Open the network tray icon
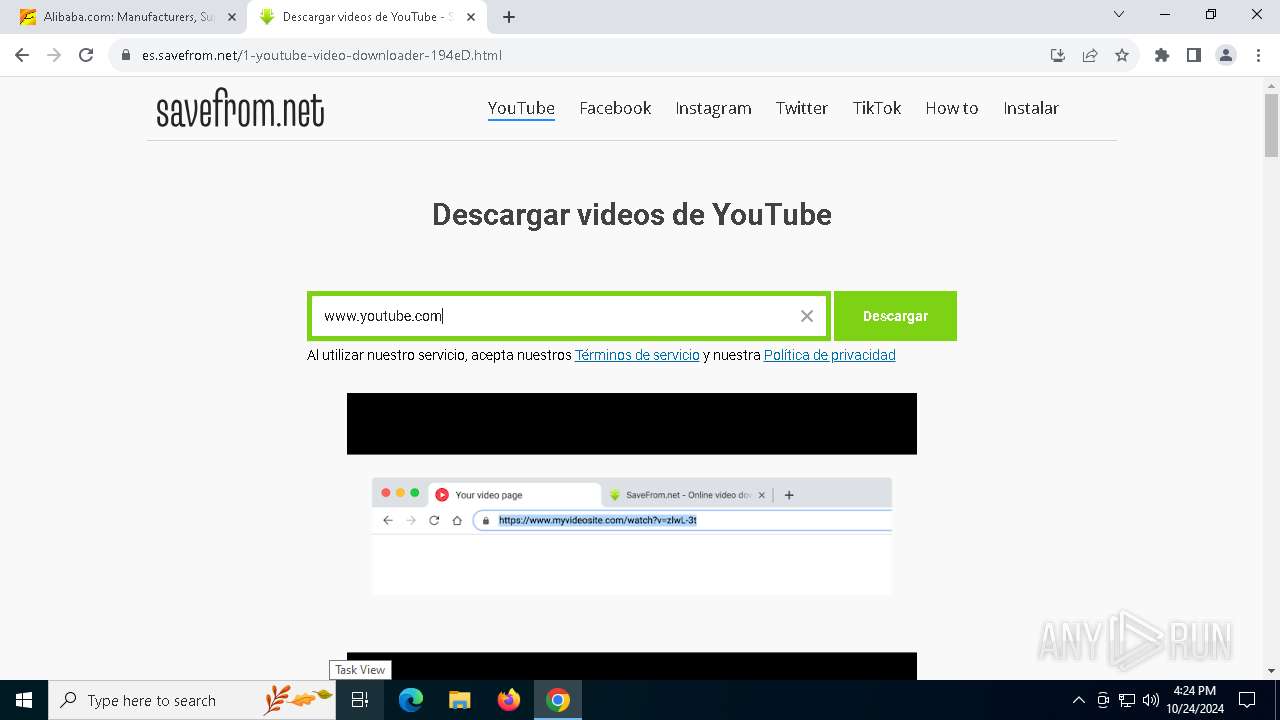The height and width of the screenshot is (720, 1280). click(1127, 700)
